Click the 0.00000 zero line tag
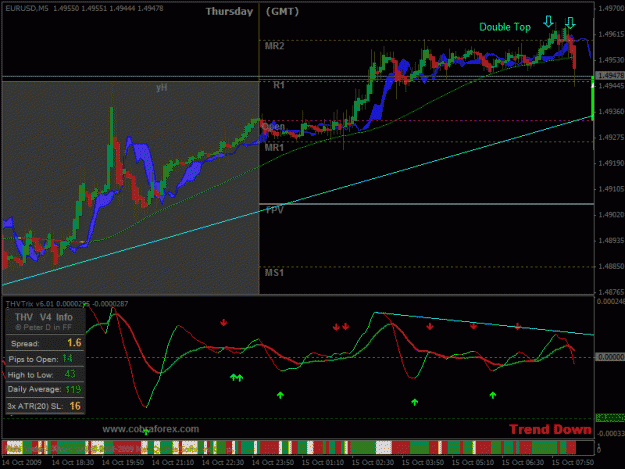625x469 pixels. 610,357
